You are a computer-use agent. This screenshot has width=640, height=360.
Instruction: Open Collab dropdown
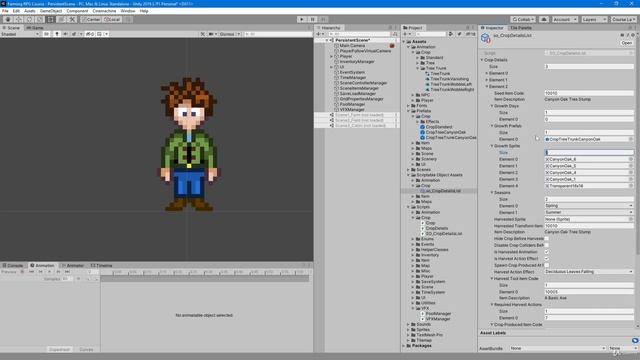point(523,19)
